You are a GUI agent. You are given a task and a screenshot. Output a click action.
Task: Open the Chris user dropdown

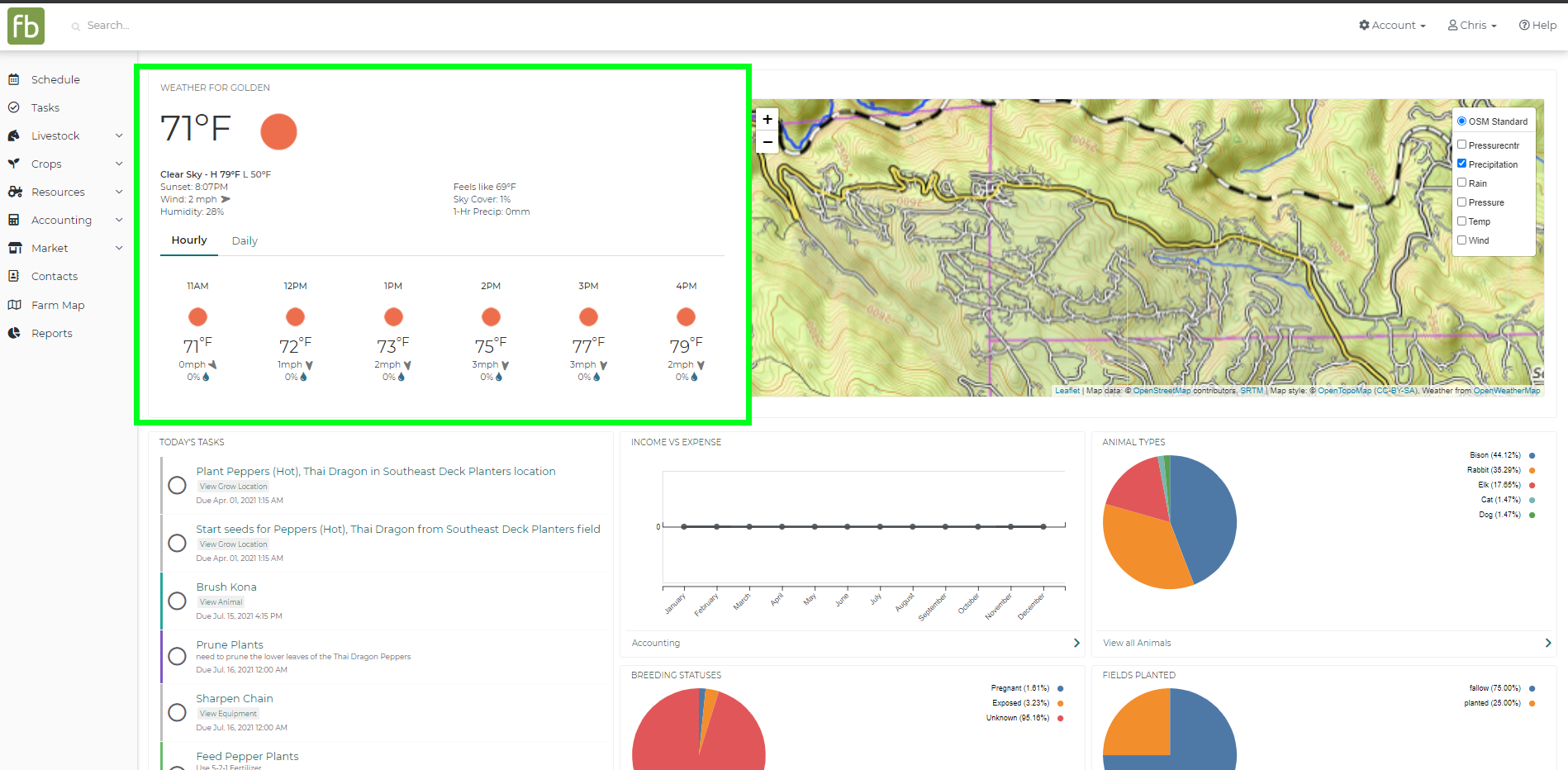pyautogui.click(x=1472, y=26)
